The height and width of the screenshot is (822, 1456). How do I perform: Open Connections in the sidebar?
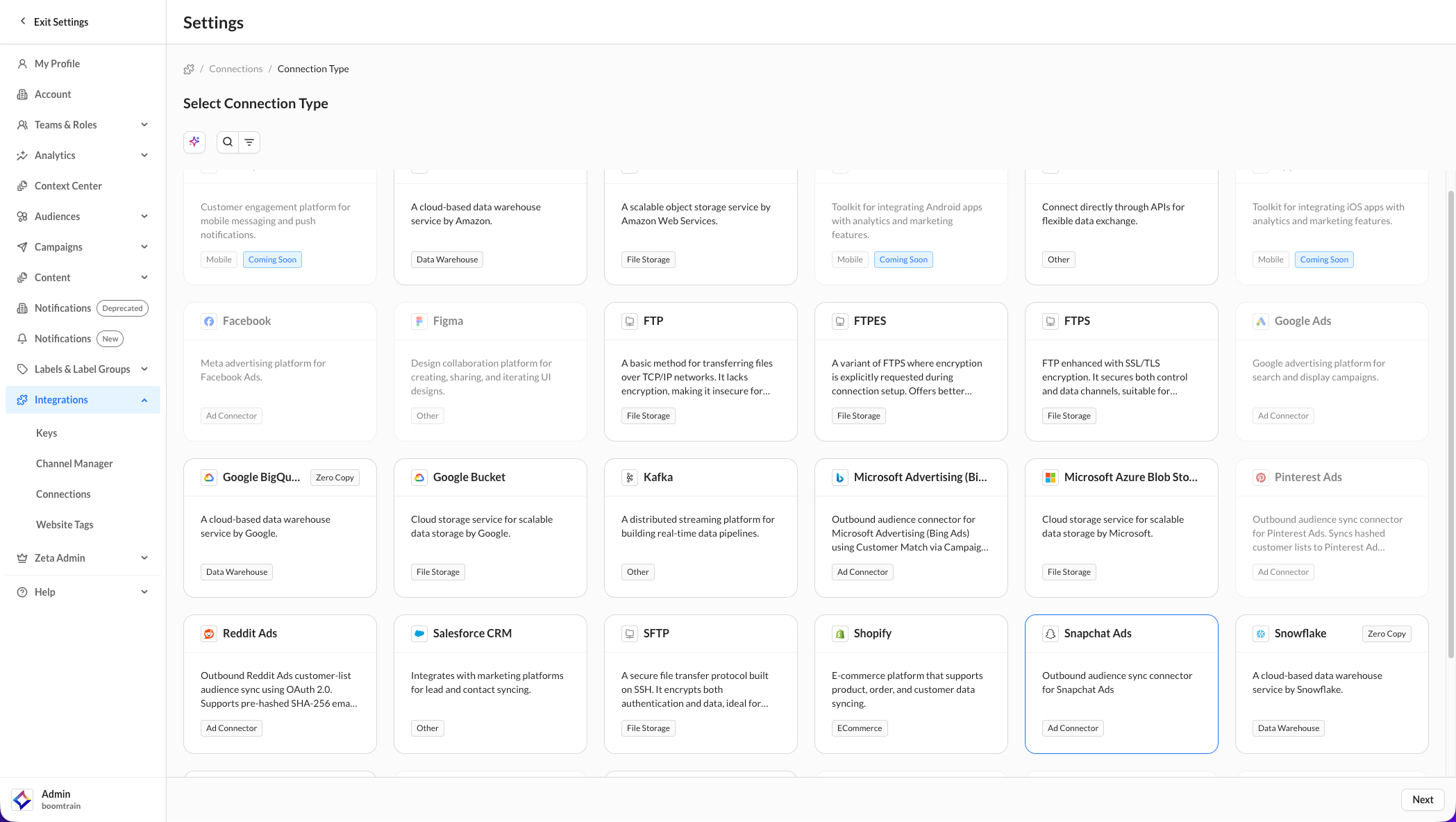click(x=63, y=494)
